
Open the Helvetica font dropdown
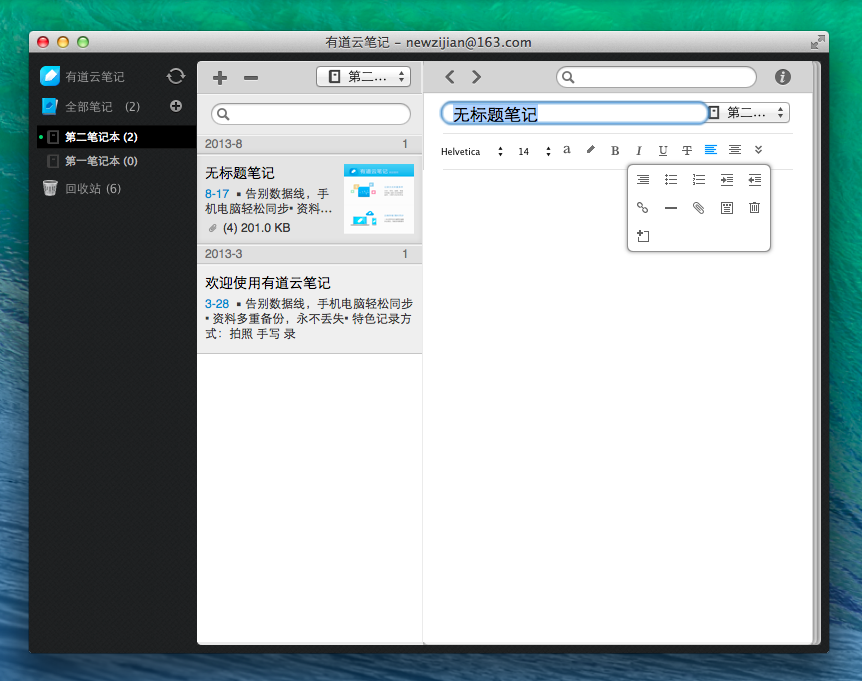point(472,152)
